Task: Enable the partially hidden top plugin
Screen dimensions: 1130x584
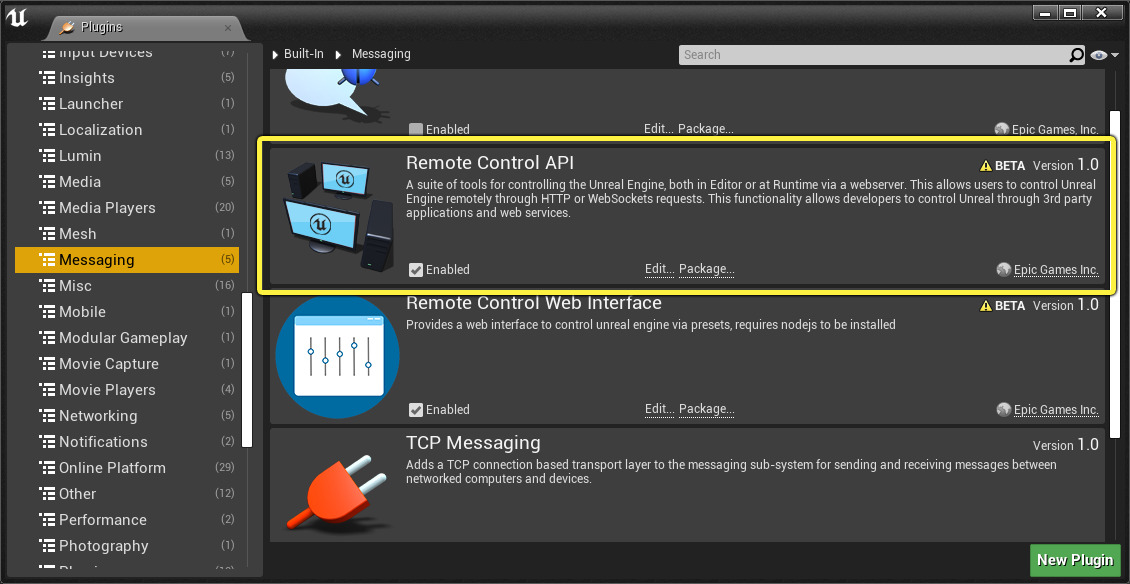Action: [416, 130]
